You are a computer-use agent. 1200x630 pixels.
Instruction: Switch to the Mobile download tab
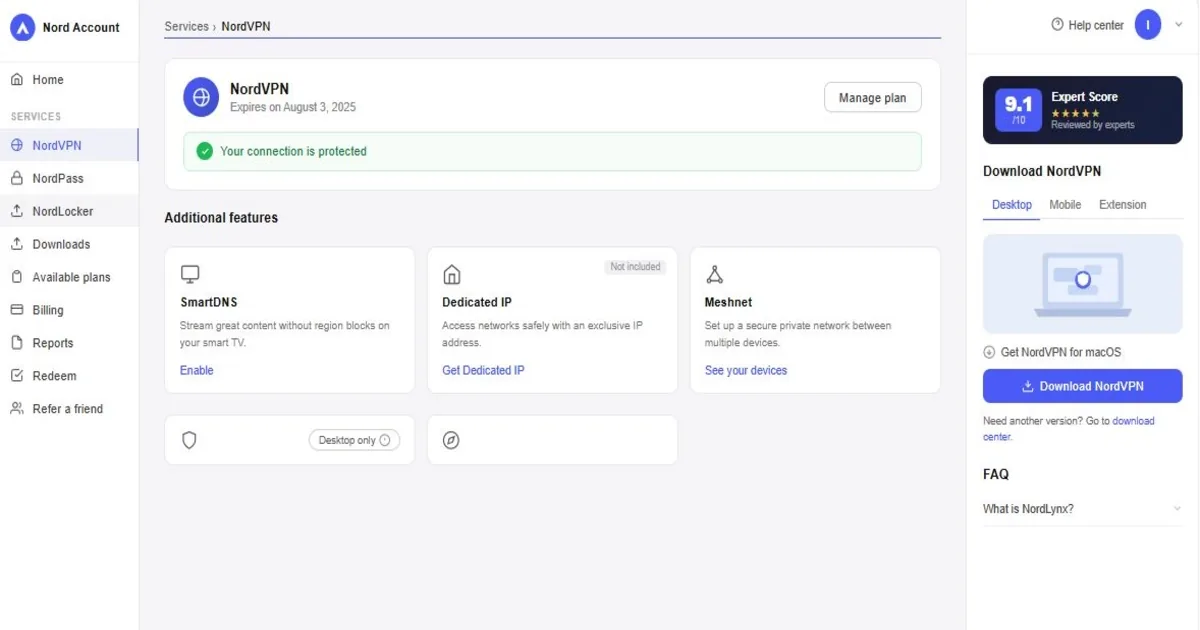coord(1065,205)
